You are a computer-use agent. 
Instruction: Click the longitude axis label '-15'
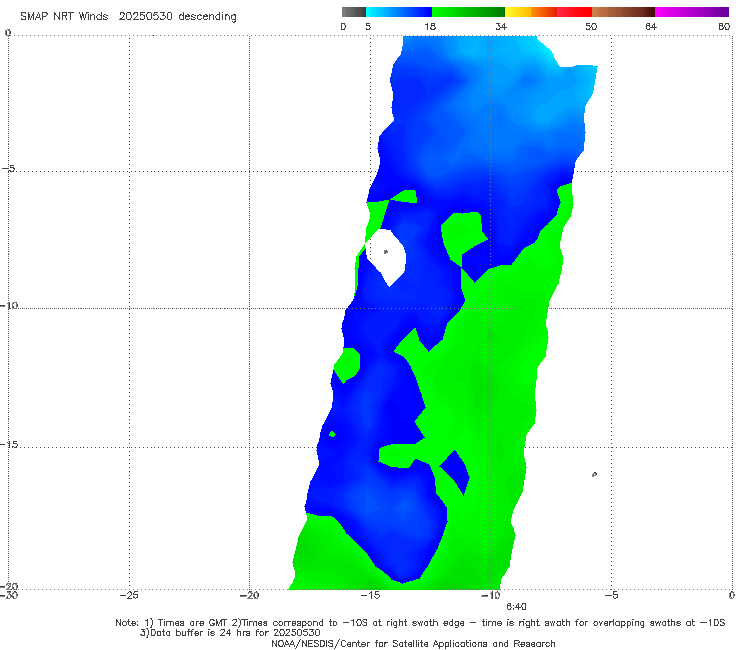point(370,595)
